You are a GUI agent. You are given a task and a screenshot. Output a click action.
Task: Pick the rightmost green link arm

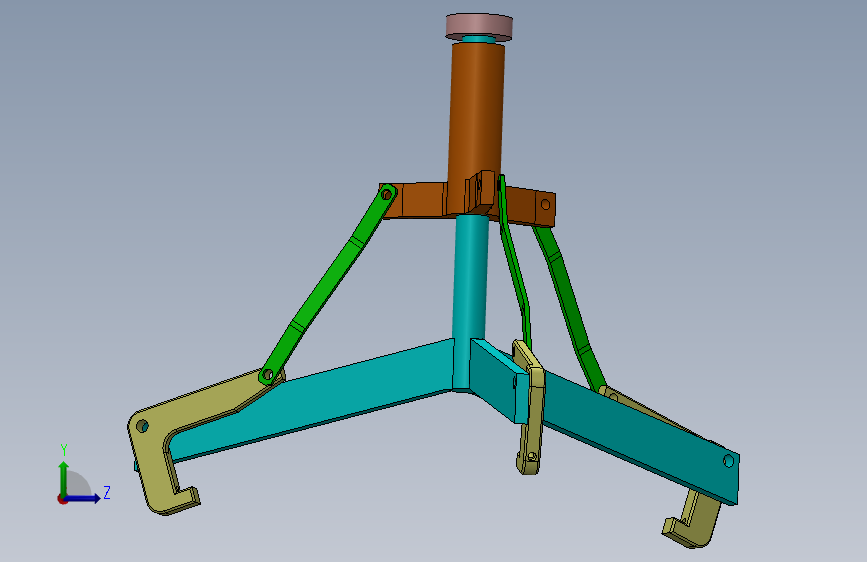570,308
